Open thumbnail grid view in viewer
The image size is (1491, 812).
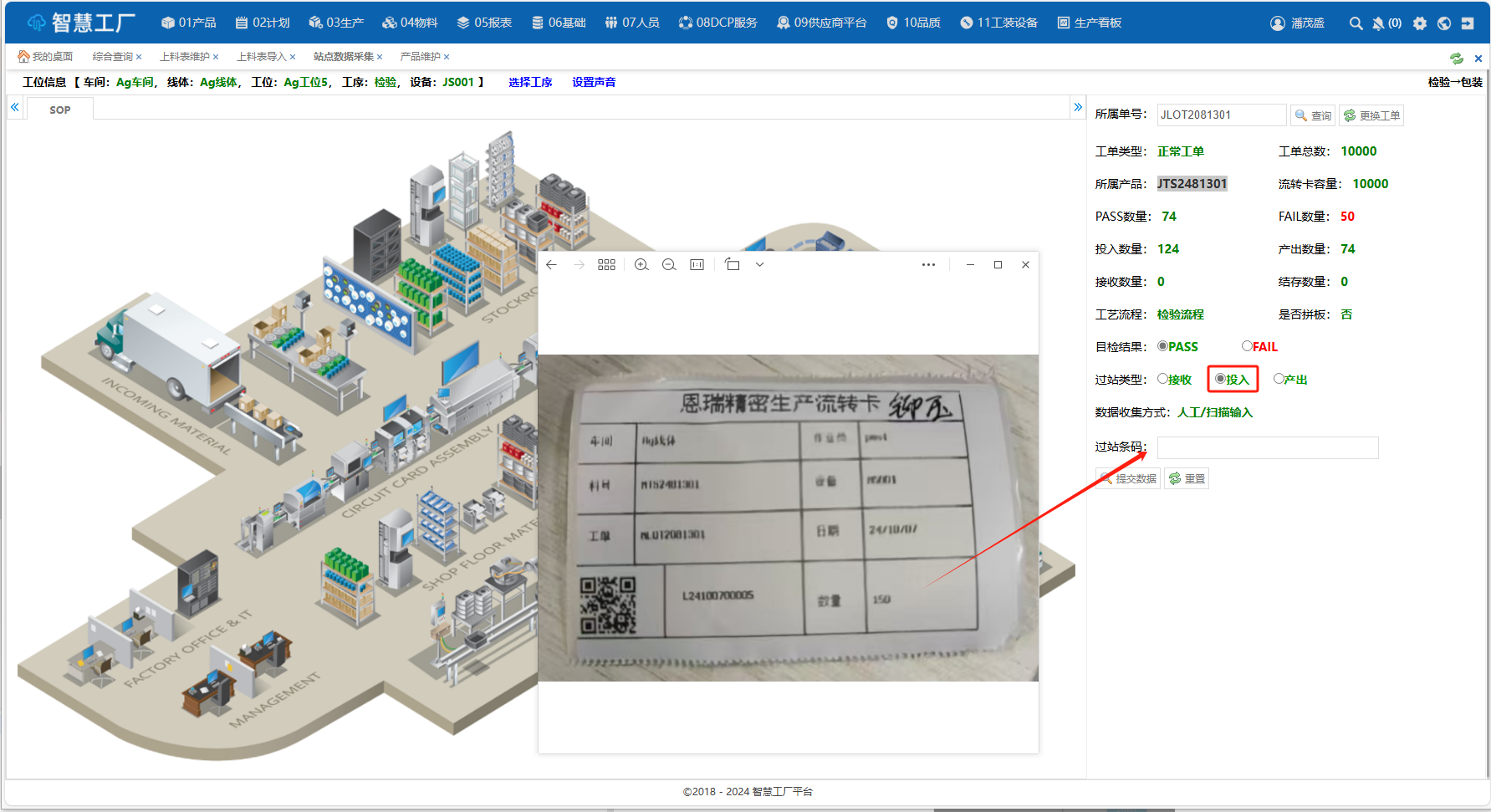pos(606,264)
